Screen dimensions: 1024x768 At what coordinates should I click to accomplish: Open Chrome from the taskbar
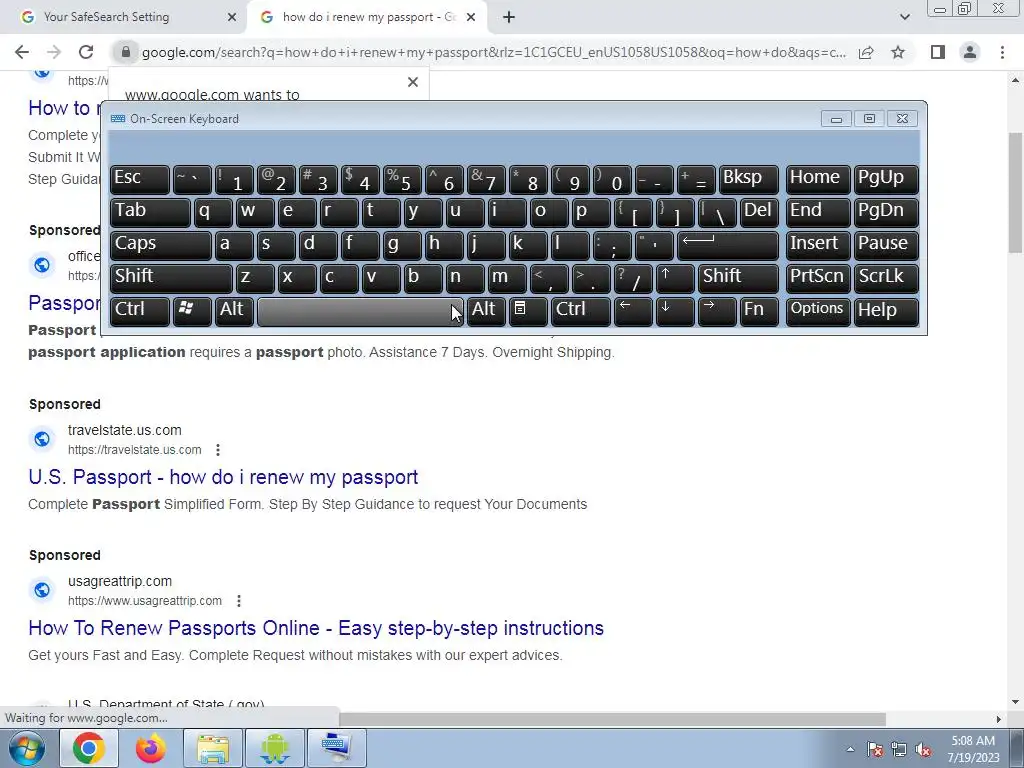coord(89,748)
